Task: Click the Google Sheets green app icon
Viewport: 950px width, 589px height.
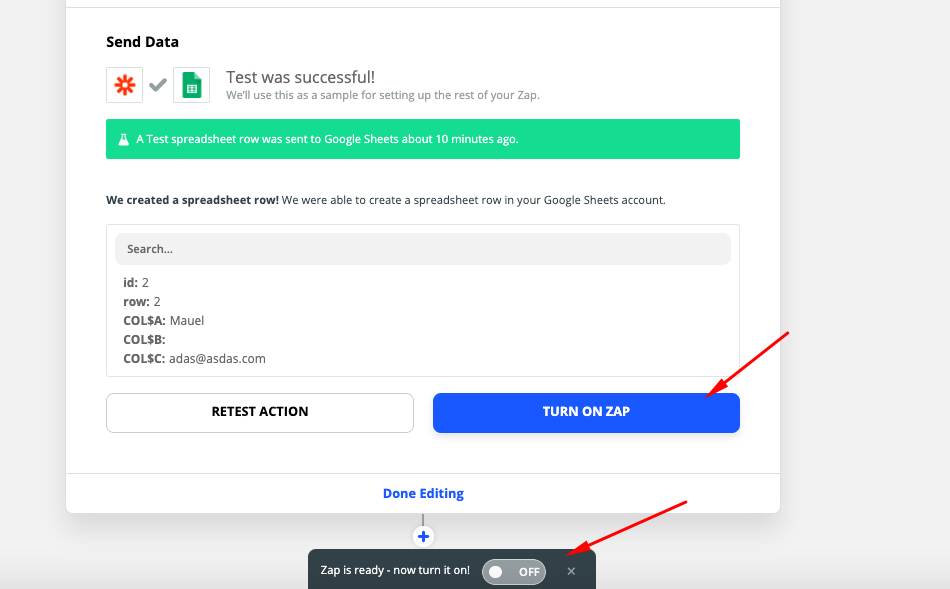Action: click(191, 85)
